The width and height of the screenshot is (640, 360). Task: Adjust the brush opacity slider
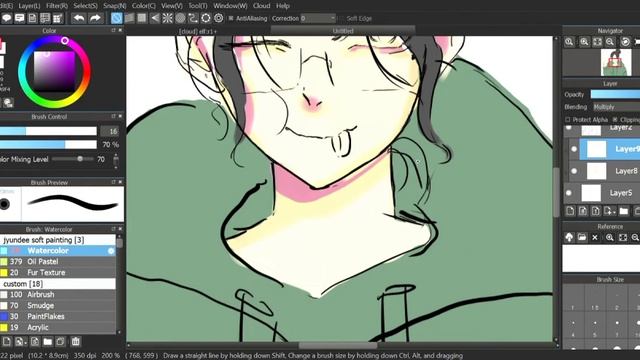pos(48,144)
